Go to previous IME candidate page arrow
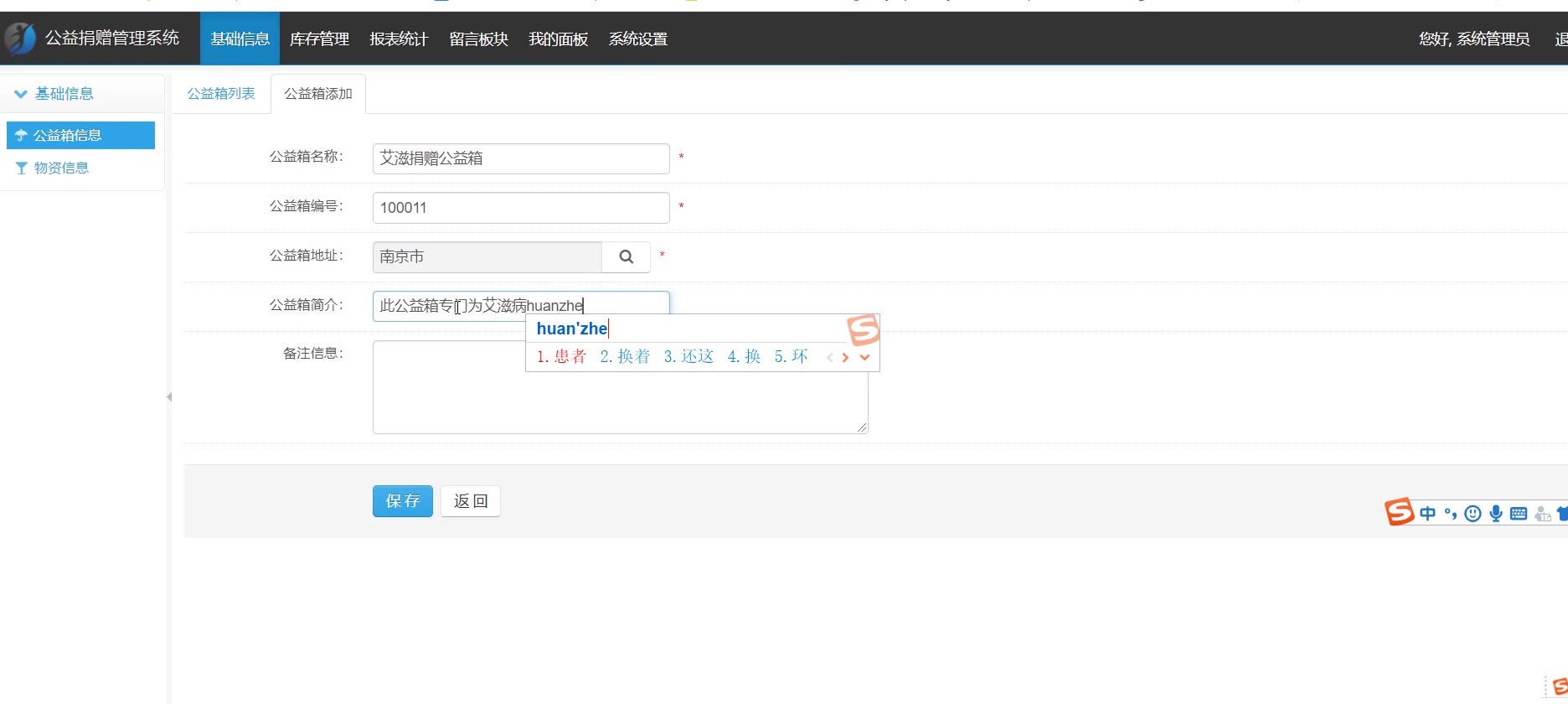Screen dimensions: 1568x704 (829, 357)
